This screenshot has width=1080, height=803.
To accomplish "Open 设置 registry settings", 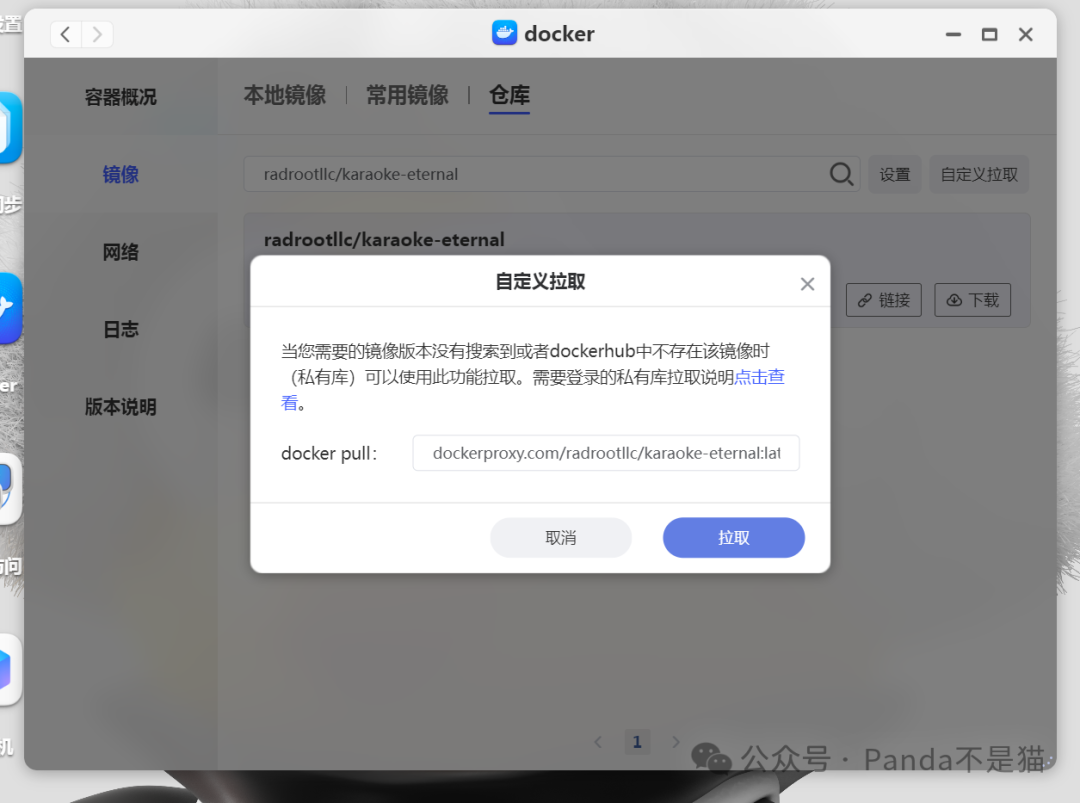I will coord(895,174).
